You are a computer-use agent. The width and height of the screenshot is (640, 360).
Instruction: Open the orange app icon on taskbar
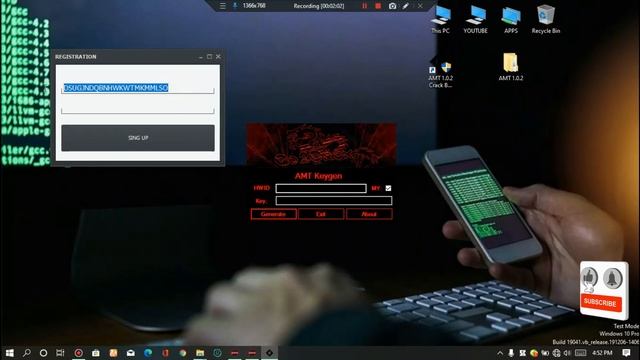point(113,353)
